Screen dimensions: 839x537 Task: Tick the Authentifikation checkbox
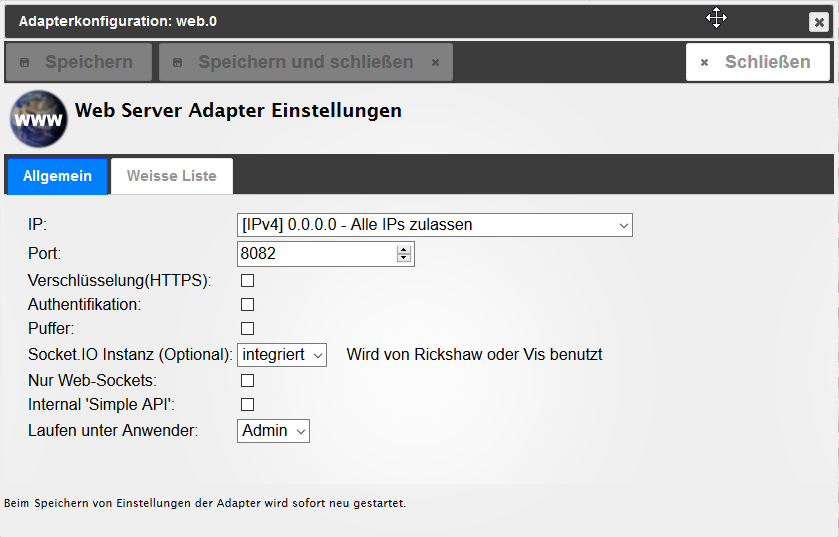tap(248, 305)
